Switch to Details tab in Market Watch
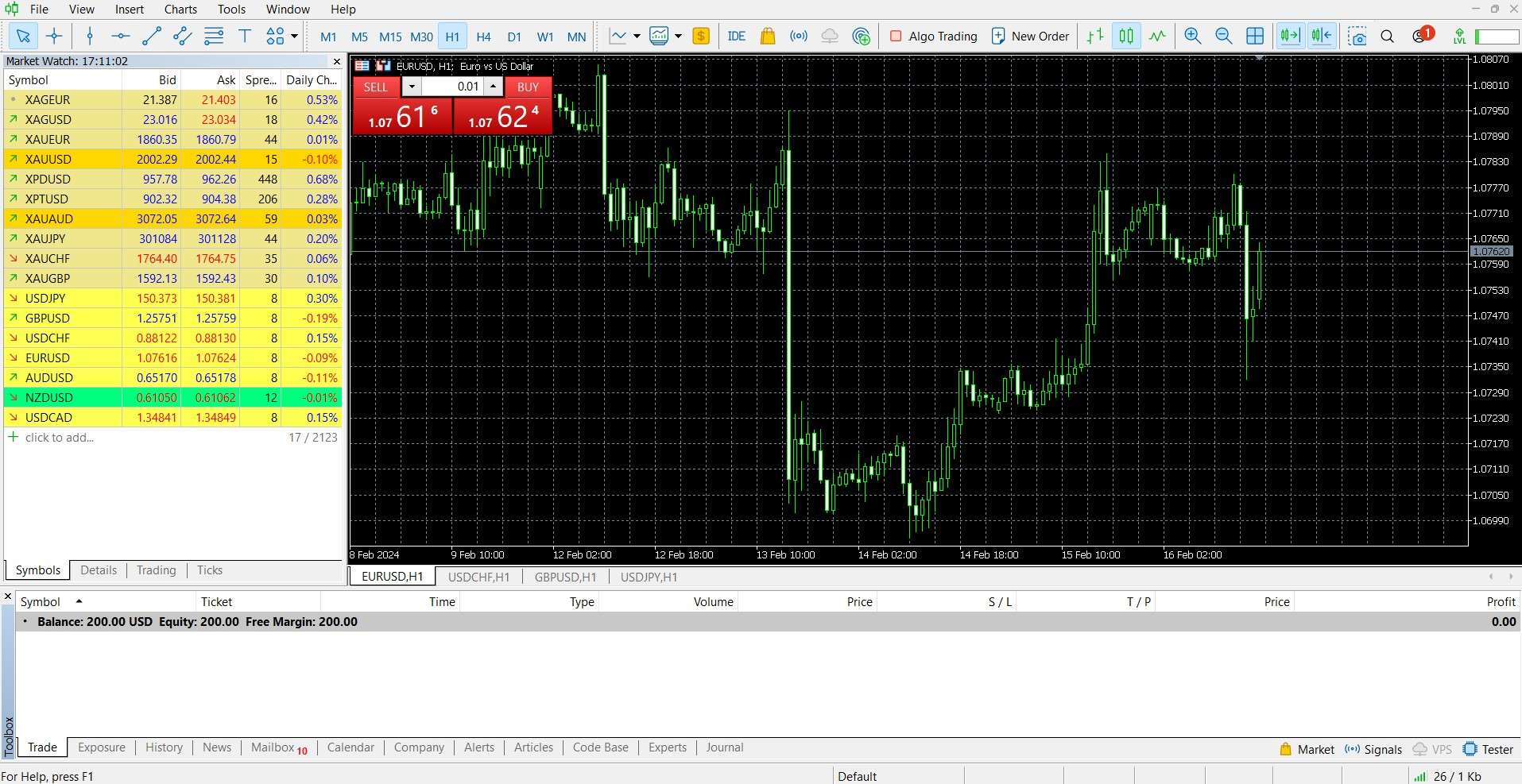 (x=99, y=570)
